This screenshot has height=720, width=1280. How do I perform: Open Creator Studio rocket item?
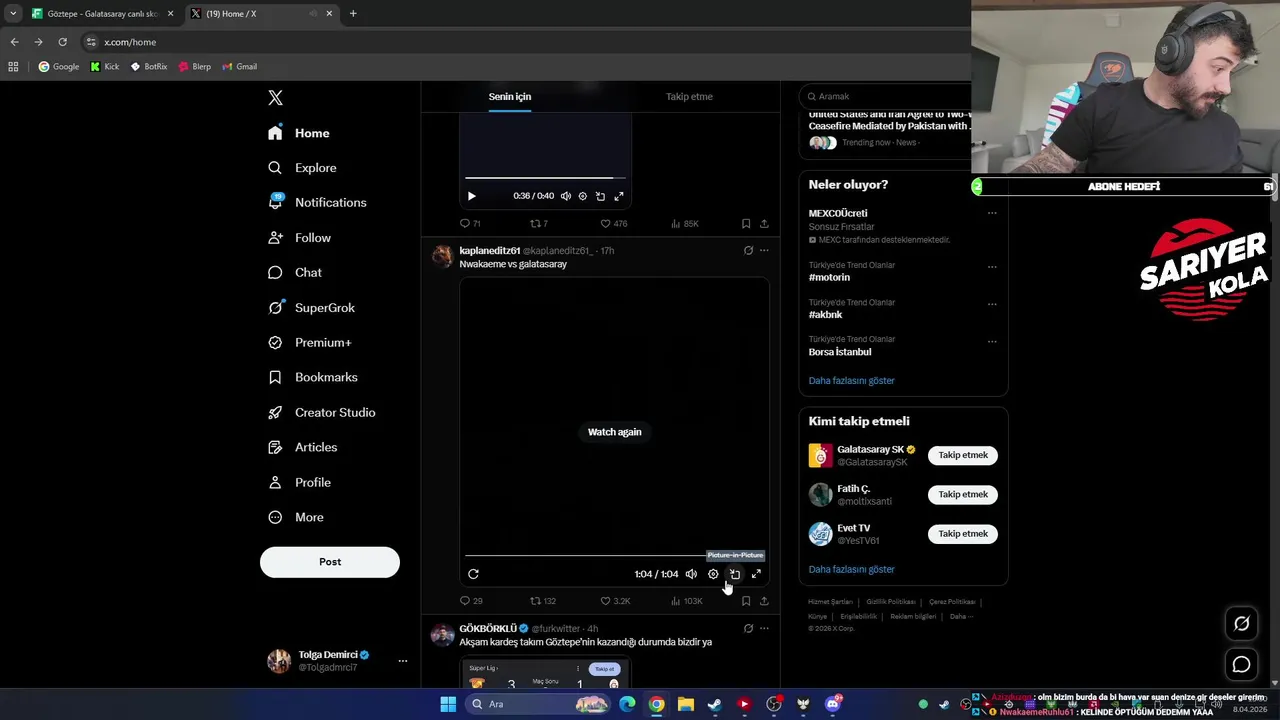[321, 412]
